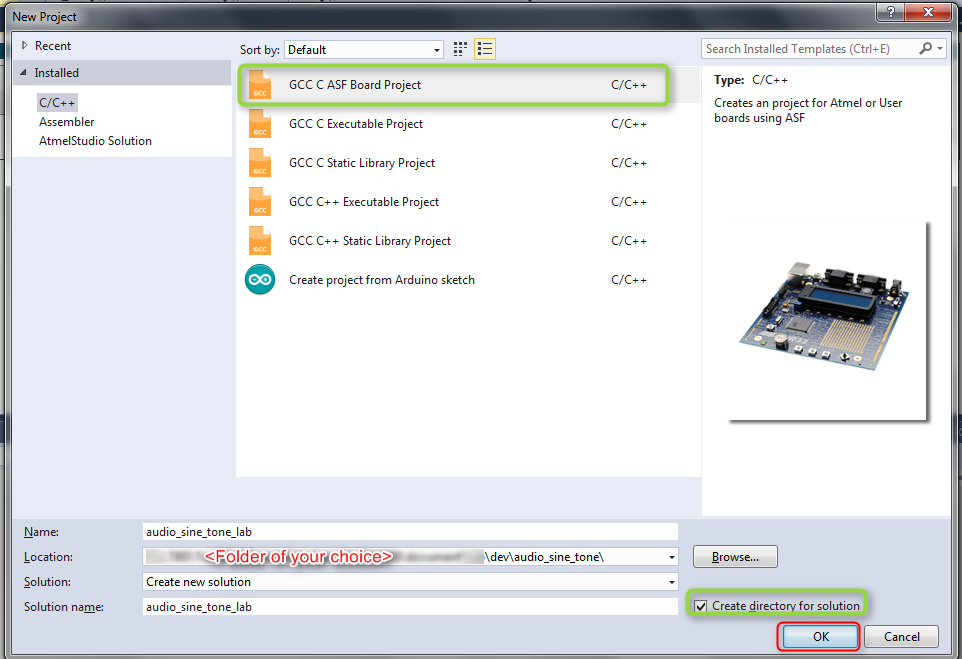Image resolution: width=962 pixels, height=659 pixels.
Task: Toggle Create directory for solution checkbox
Action: 701,606
